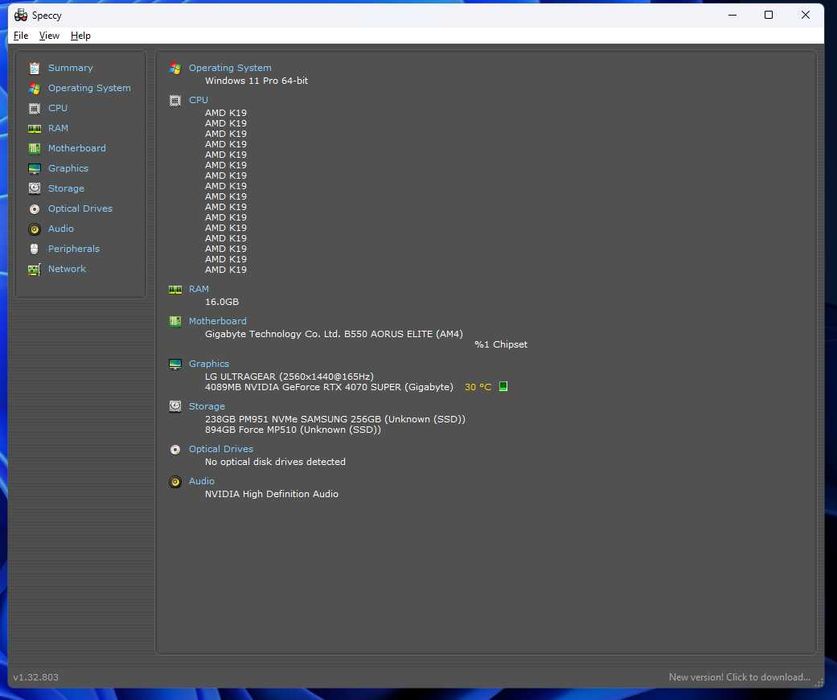Open the File menu
Image resolution: width=837 pixels, height=700 pixels.
pyautogui.click(x=20, y=36)
